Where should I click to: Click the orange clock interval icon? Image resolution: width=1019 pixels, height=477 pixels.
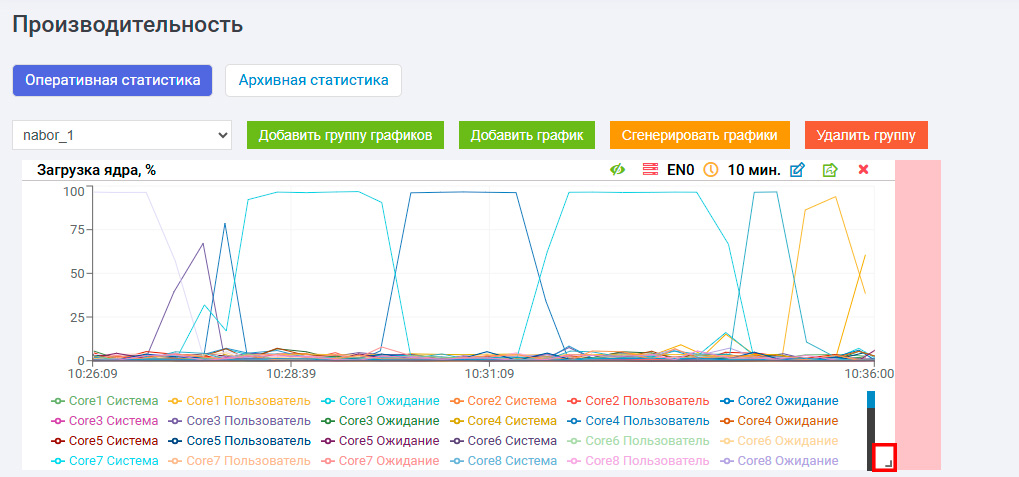(711, 170)
